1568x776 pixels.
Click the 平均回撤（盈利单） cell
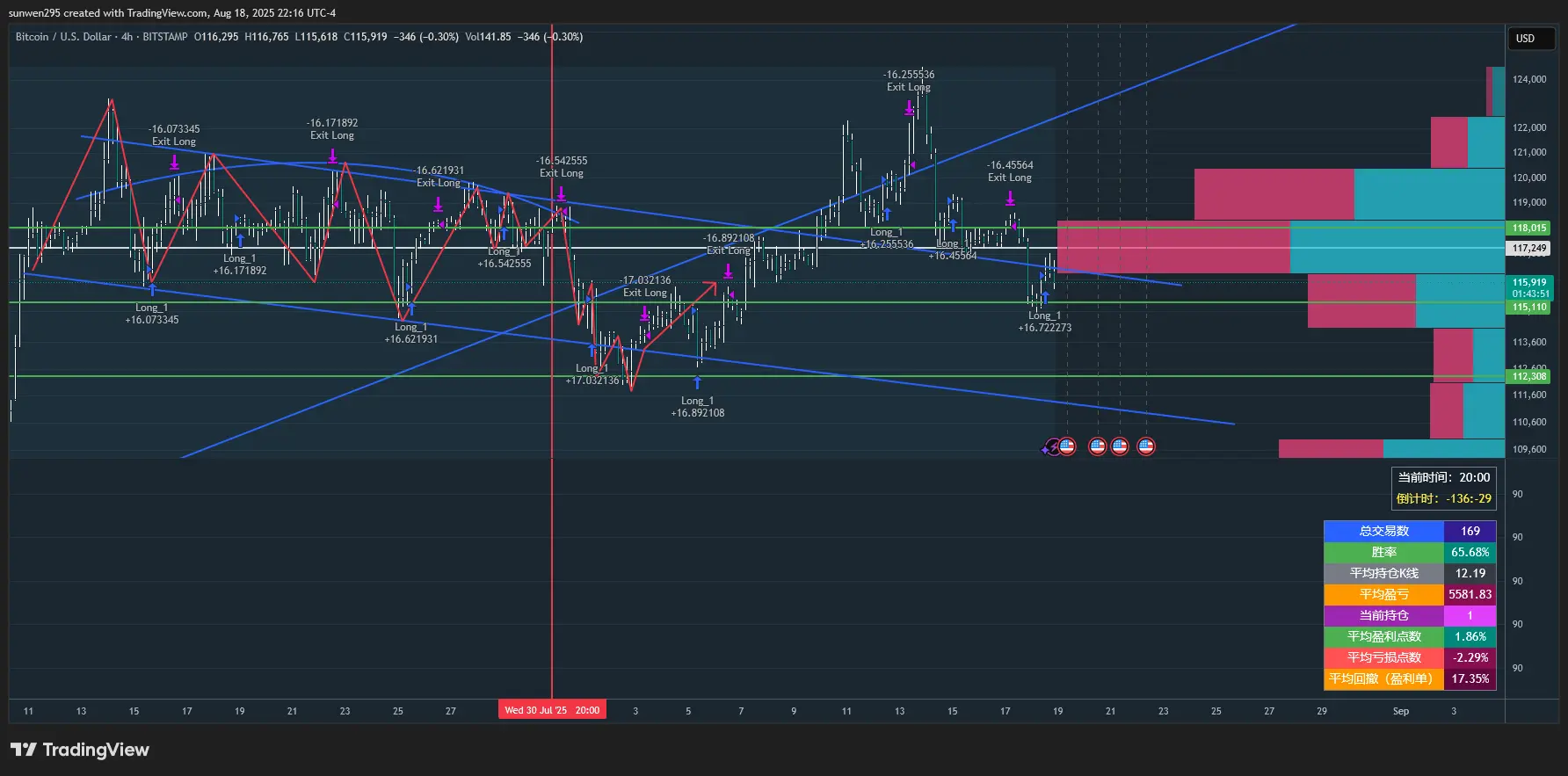coord(1384,678)
